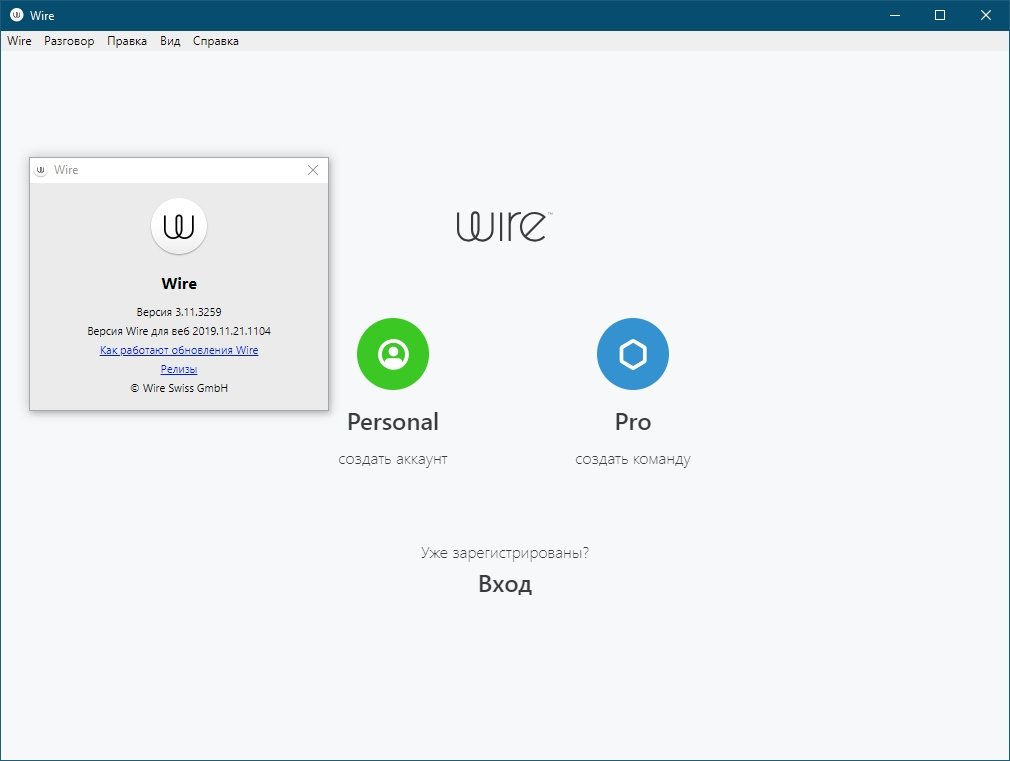Click bold Wire name in About dialog
Viewport: 1010px width, 761px height.
coord(179,284)
